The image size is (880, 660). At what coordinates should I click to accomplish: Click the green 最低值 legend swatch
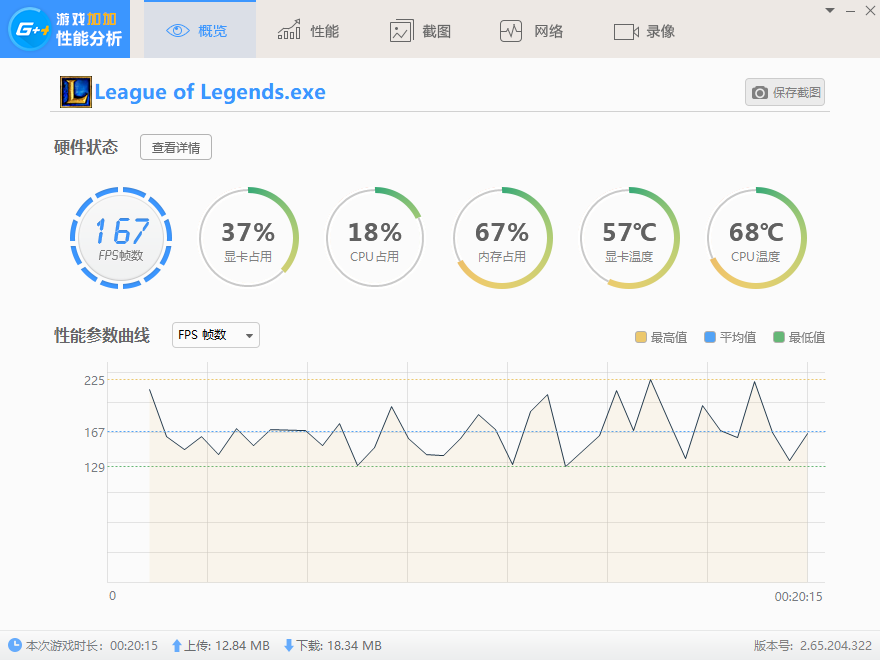pos(778,337)
